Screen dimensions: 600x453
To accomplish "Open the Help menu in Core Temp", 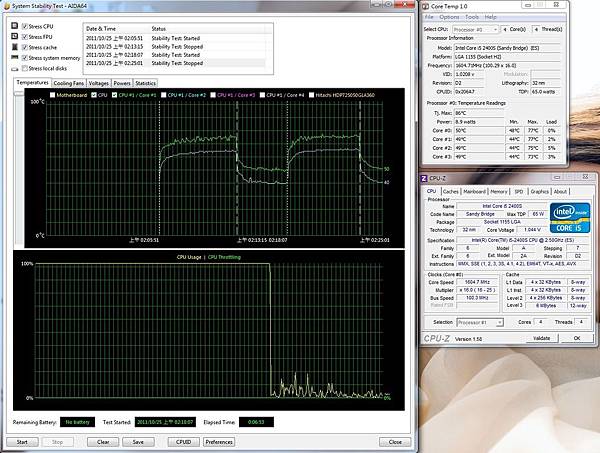I will tap(491, 17).
